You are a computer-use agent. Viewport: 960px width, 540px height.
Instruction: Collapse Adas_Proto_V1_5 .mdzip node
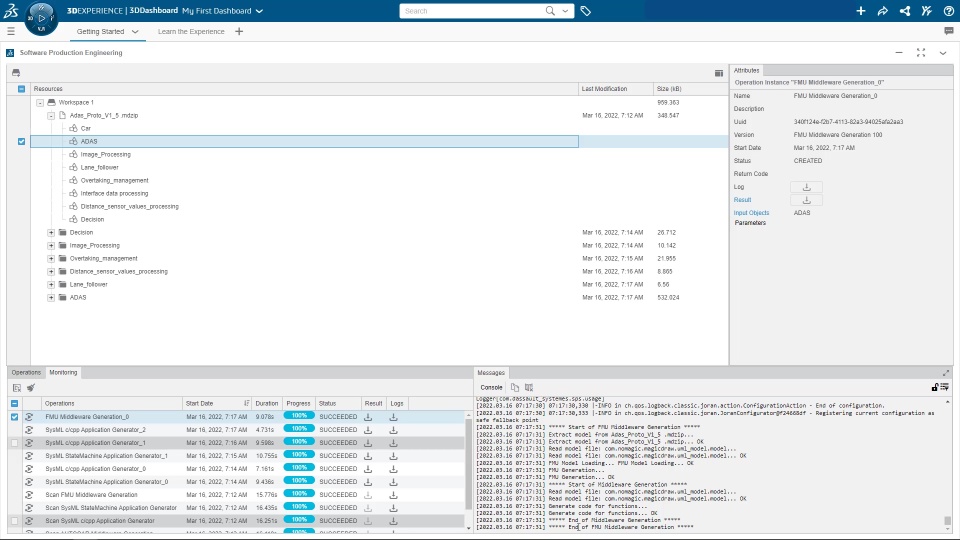pyautogui.click(x=51, y=115)
